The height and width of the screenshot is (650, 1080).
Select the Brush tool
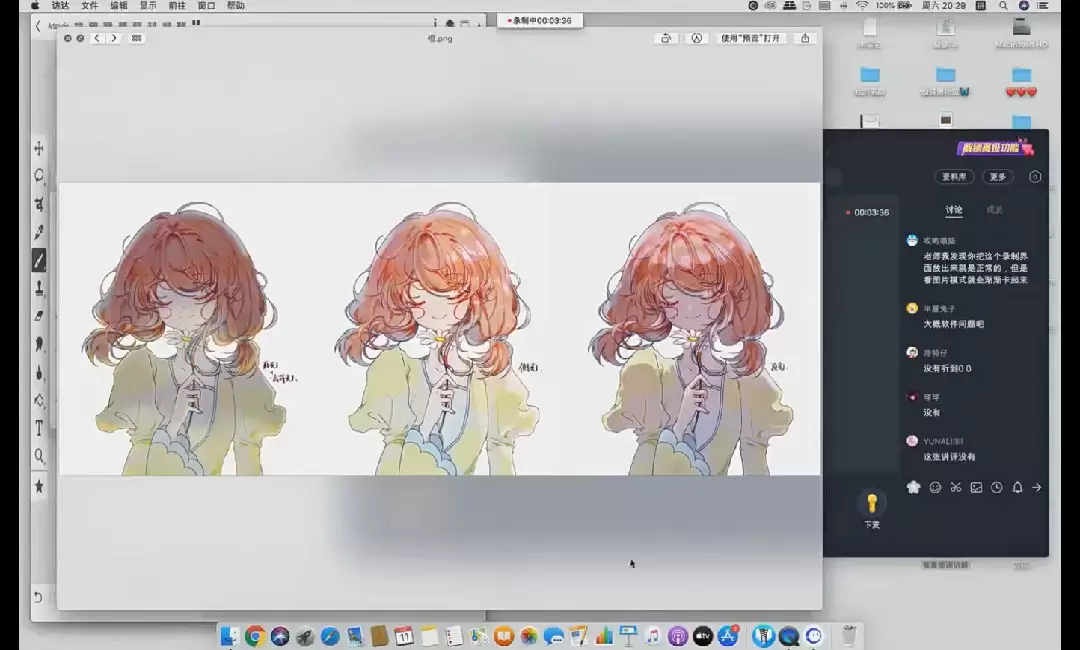(x=39, y=260)
